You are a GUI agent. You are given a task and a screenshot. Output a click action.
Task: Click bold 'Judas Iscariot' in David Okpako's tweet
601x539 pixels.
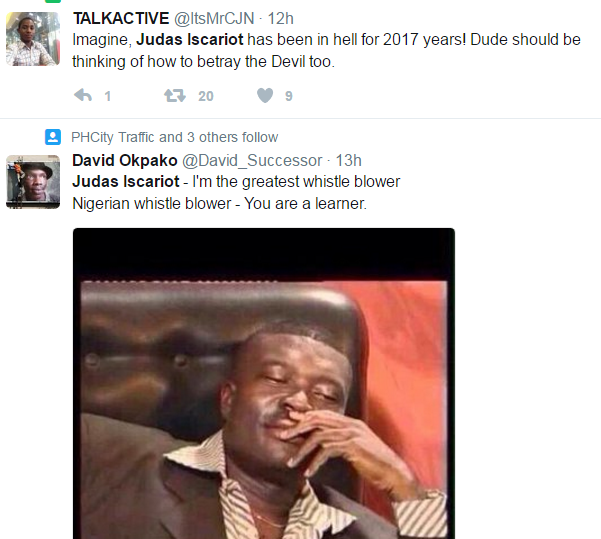[x=126, y=181]
